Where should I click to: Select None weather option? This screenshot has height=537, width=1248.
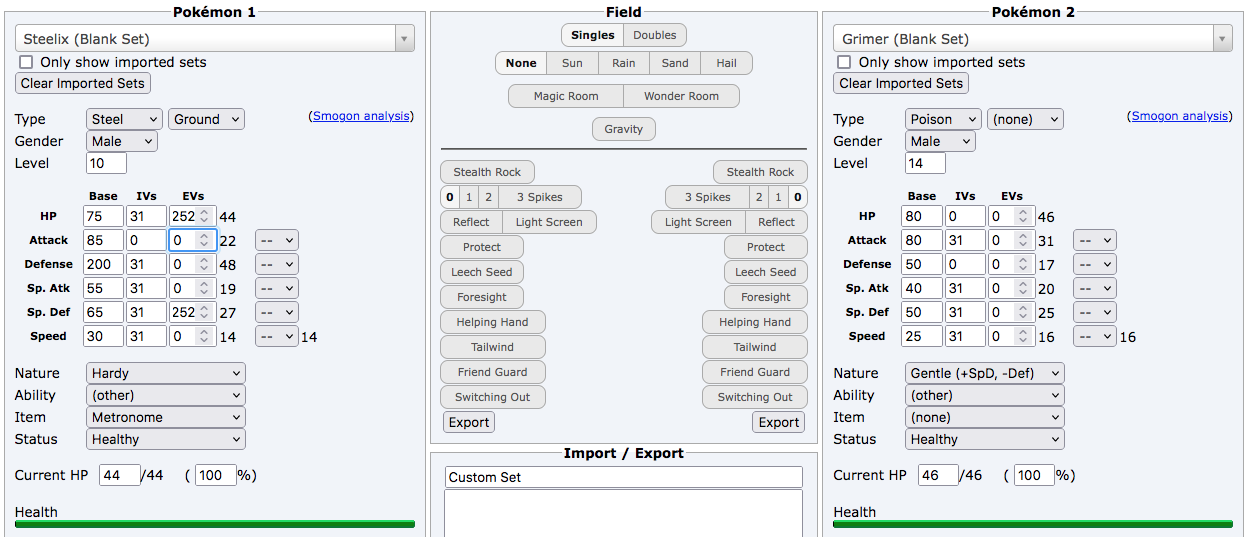click(521, 63)
